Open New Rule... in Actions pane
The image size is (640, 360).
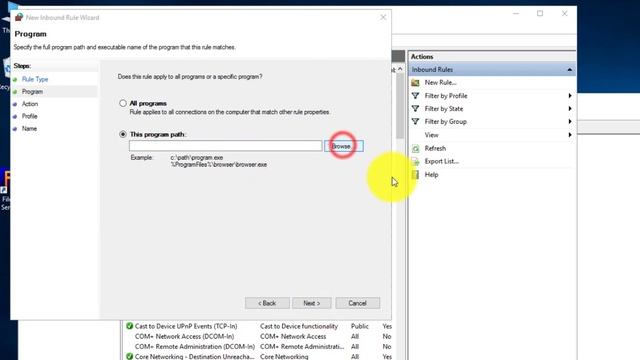tap(440, 82)
